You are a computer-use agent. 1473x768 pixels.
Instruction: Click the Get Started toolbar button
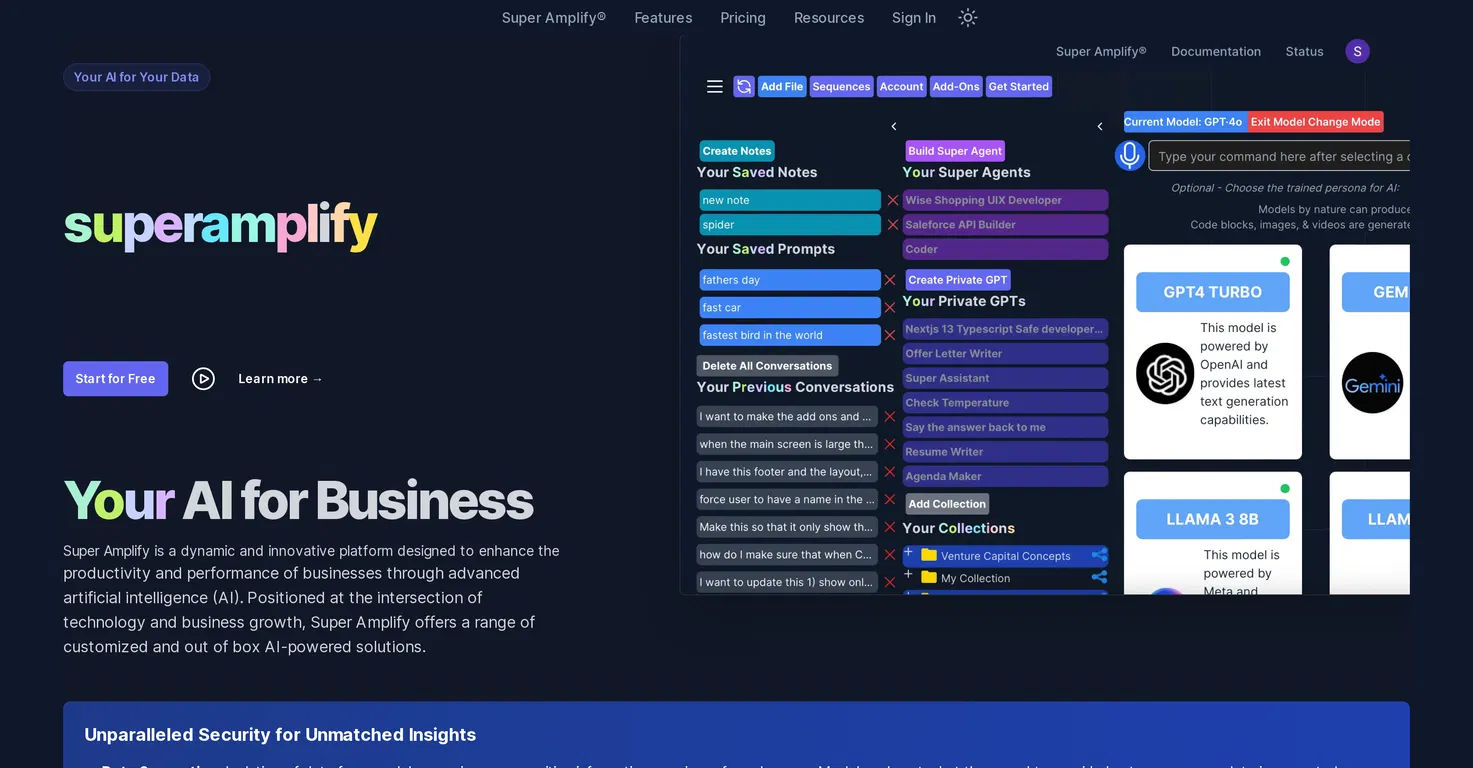[1019, 87]
